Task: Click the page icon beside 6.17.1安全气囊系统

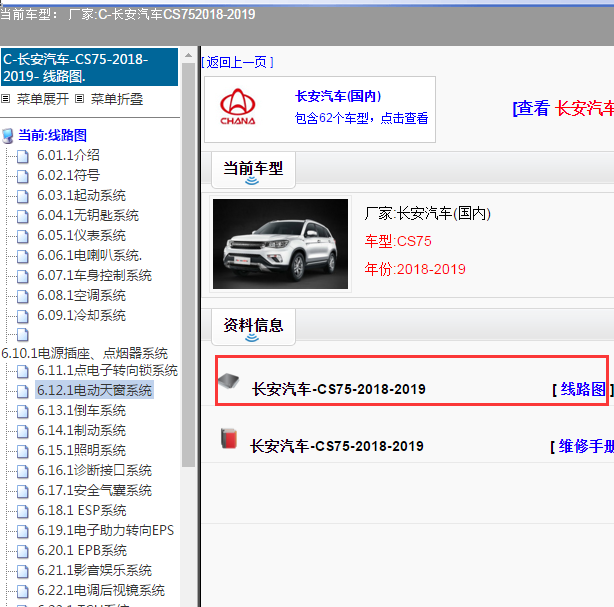Action: coord(22,491)
